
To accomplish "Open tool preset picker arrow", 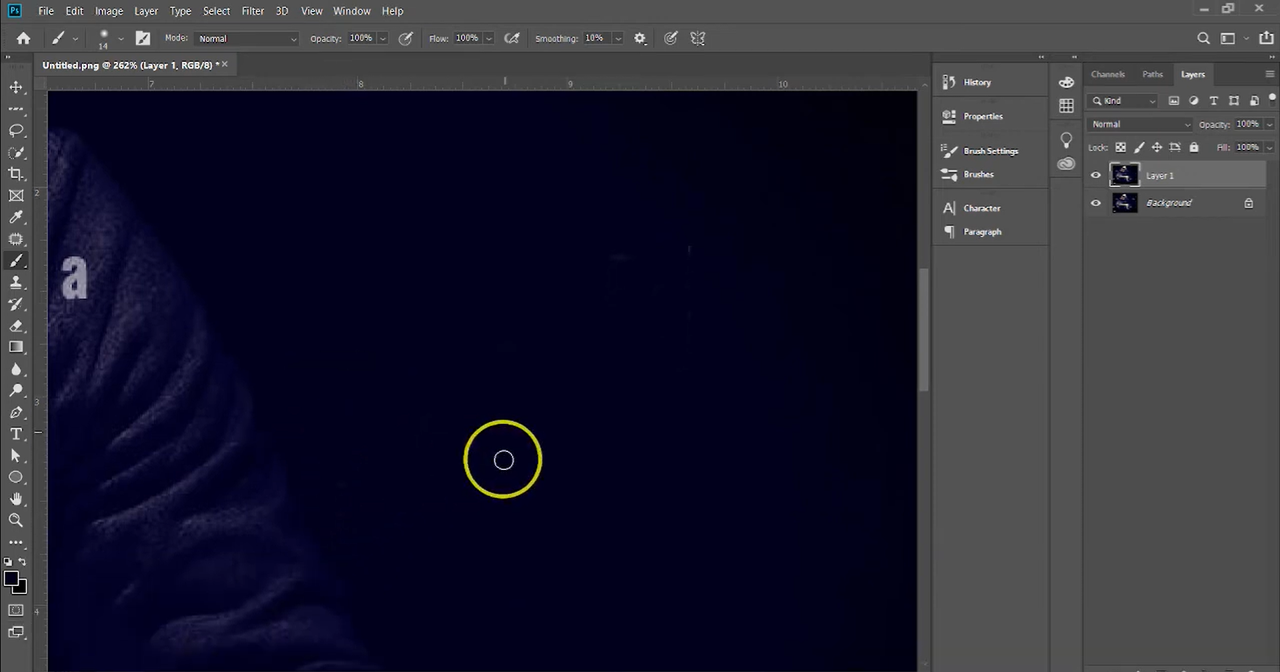I will click(75, 38).
